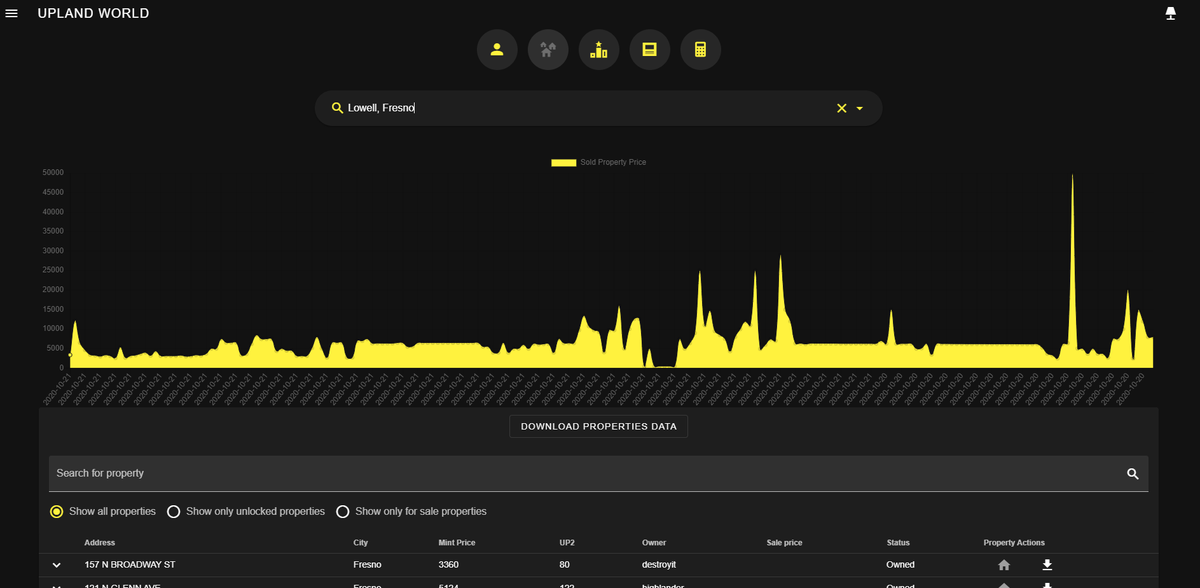Sort by the Address column header
1200x588 pixels.
click(100, 542)
